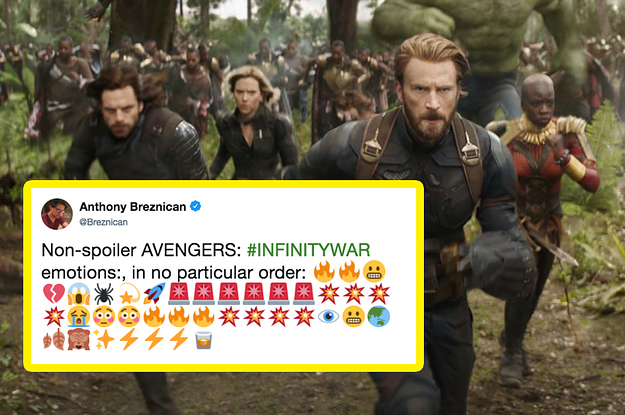Screen dimensions: 625x415
Task: Click the first red siren light emoji
Action: [179, 294]
